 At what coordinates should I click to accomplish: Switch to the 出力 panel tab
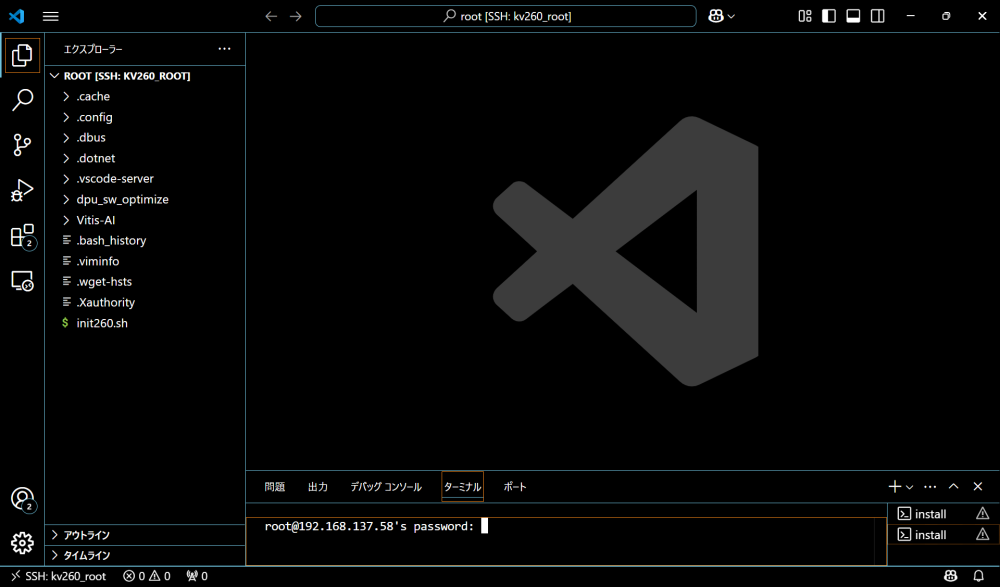[x=318, y=487]
